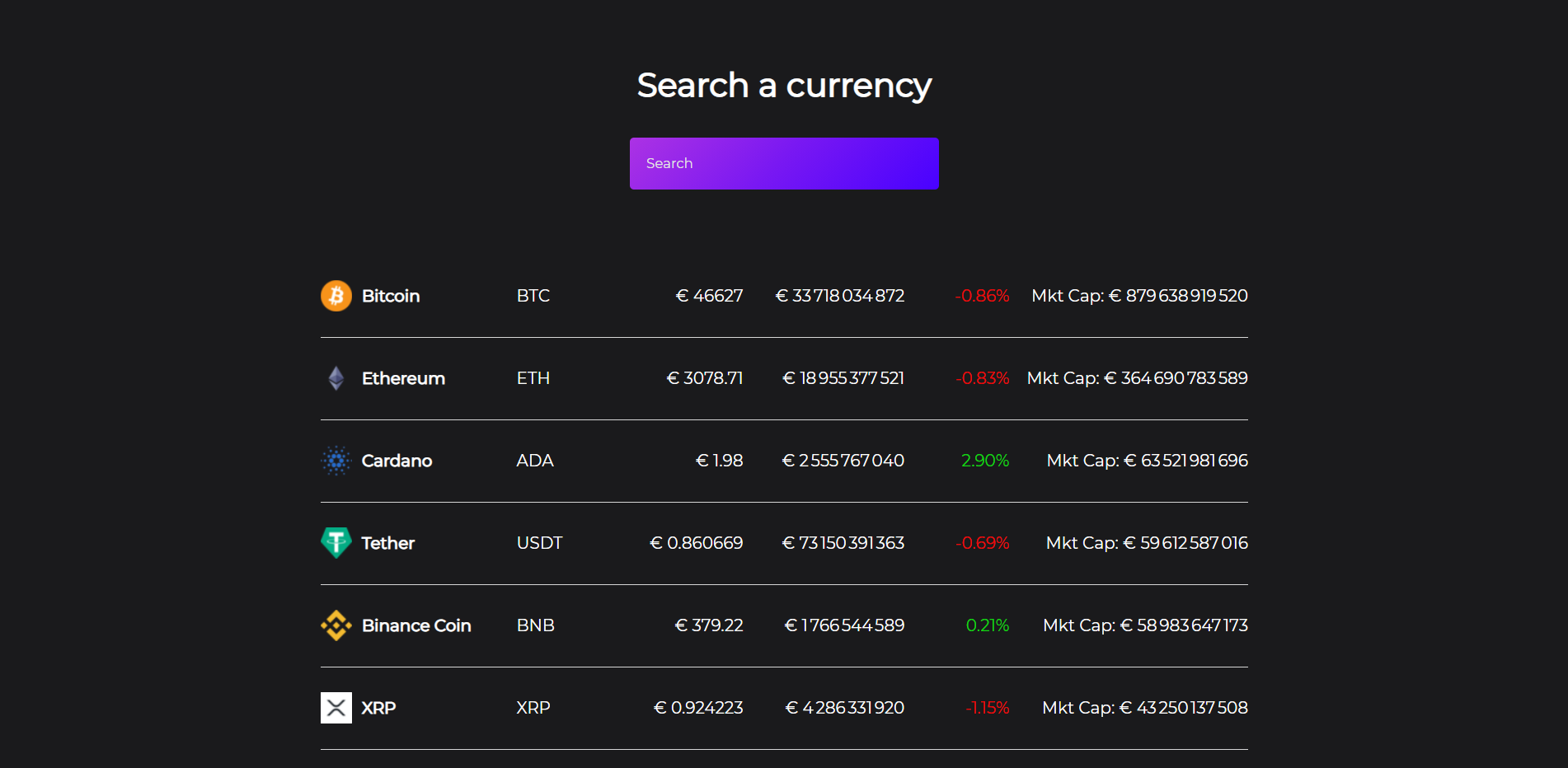Click the Cardano logo icon

[x=336, y=461]
